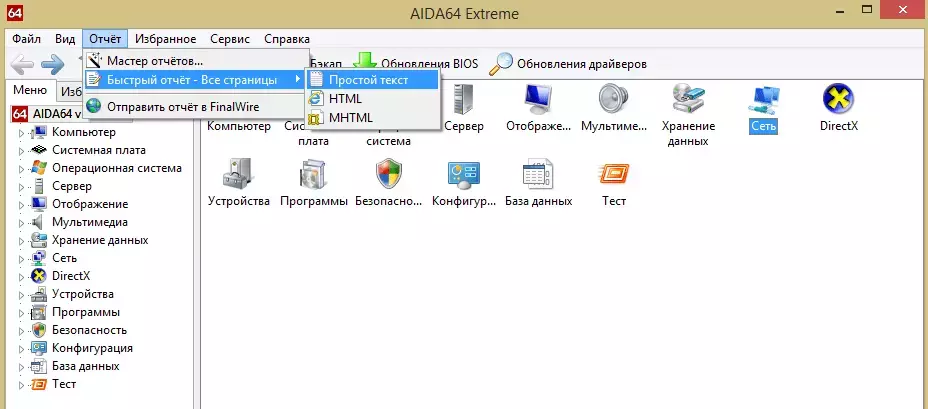Screen dimensions: 928x409
Task: Expand Операционная система tree node
Action: (x=21, y=169)
